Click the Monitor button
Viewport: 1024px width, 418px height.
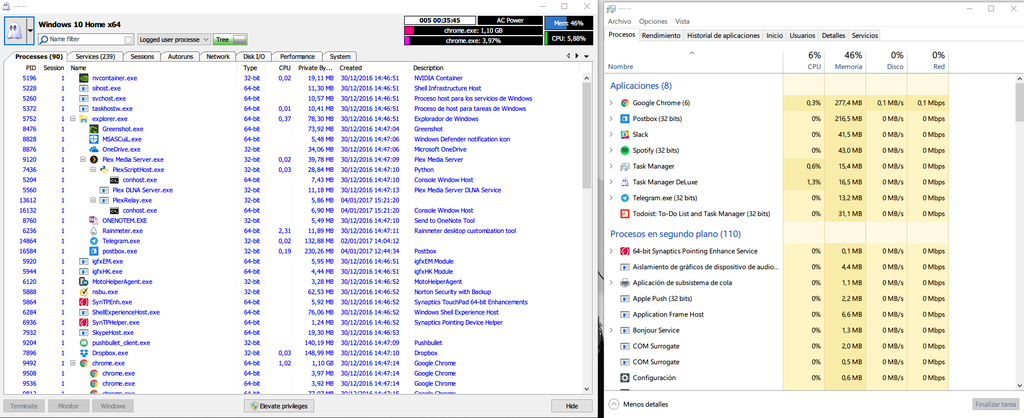click(x=69, y=406)
